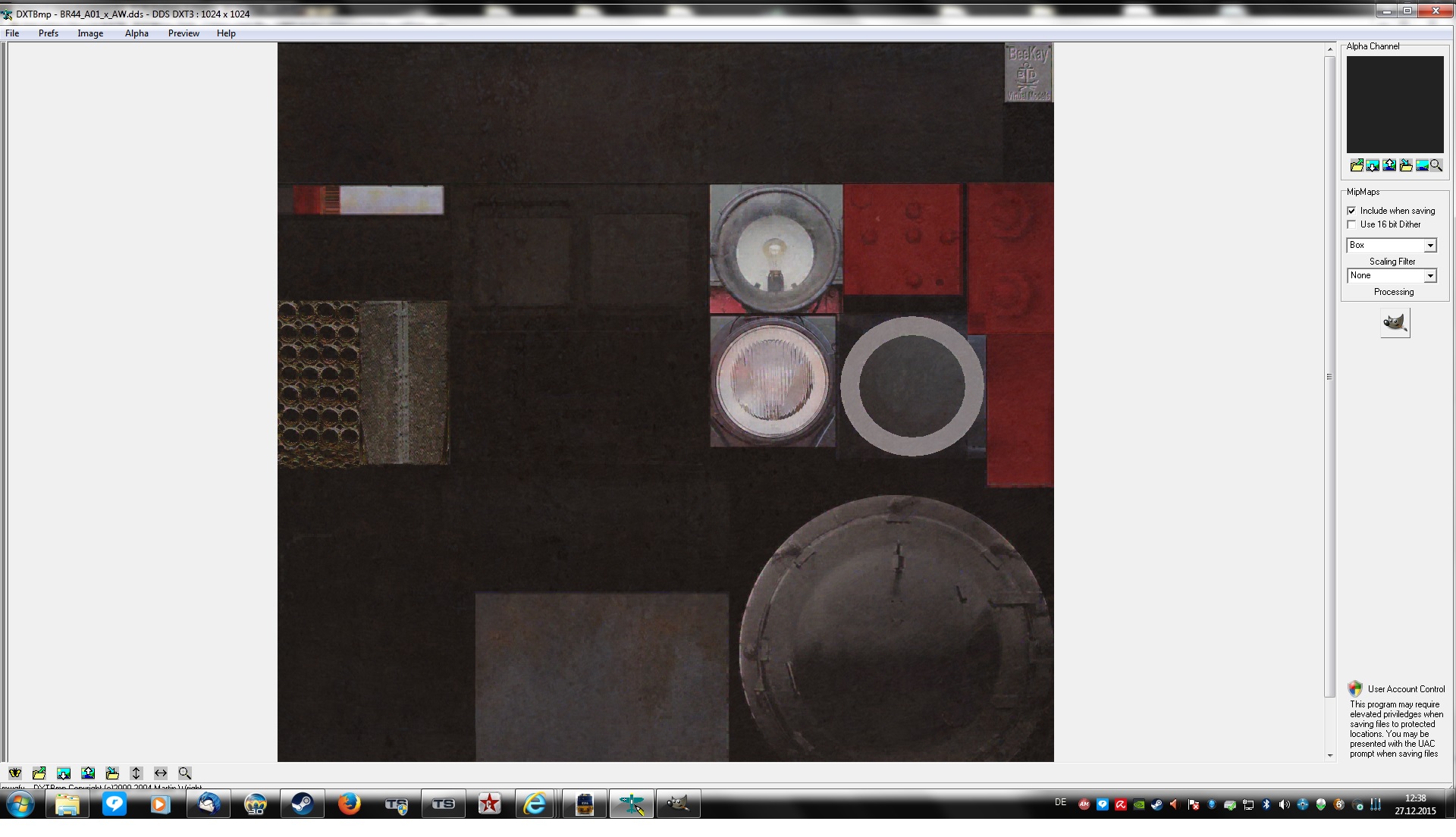
Task: Click the image down-arrow icon in bottom toolbar
Action: (x=64, y=773)
